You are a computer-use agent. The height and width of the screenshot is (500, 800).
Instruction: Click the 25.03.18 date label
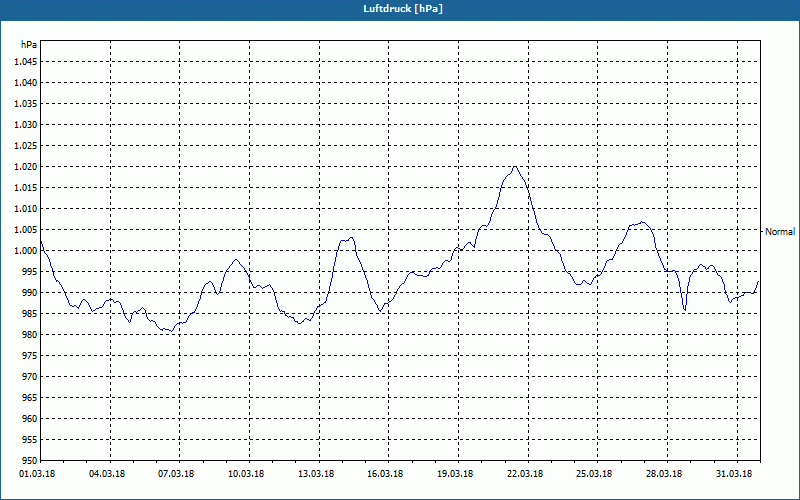(x=594, y=473)
